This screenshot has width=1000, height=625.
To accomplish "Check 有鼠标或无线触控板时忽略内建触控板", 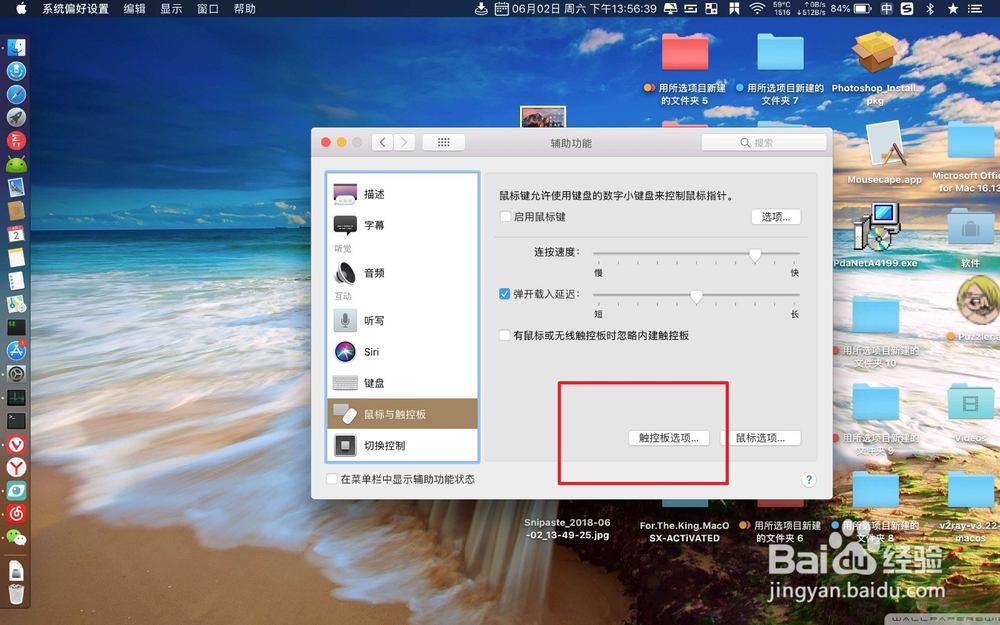I will click(505, 335).
